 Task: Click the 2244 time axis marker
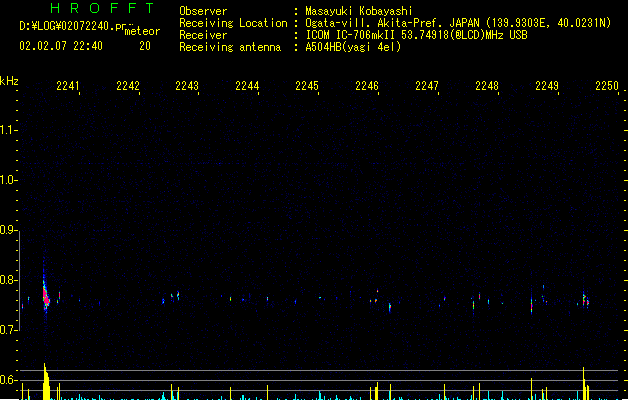[x=247, y=86]
